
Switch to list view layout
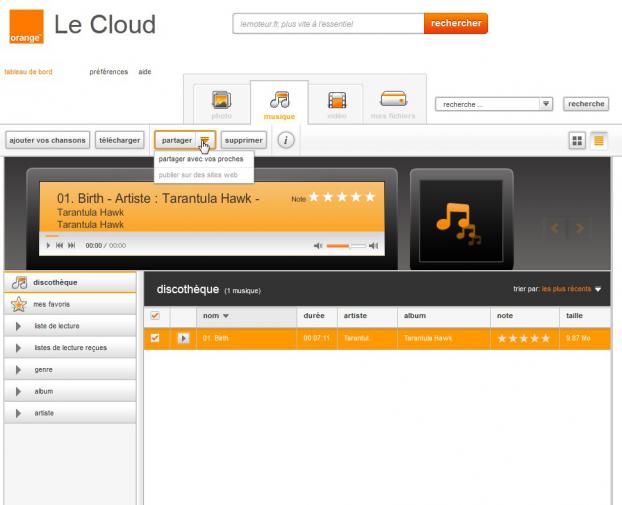pyautogui.click(x=599, y=141)
